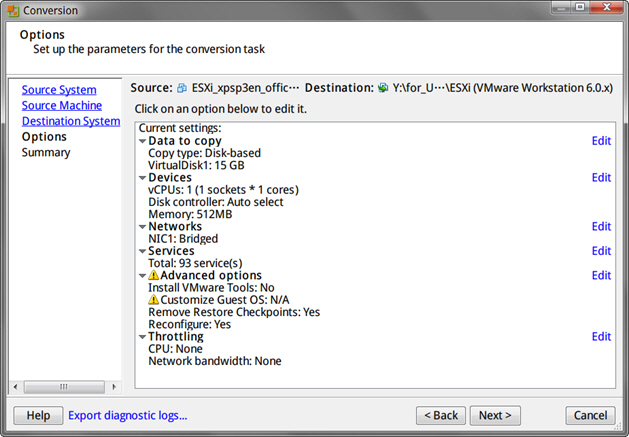Collapse the Networks section
The image size is (629, 437).
[x=142, y=227]
